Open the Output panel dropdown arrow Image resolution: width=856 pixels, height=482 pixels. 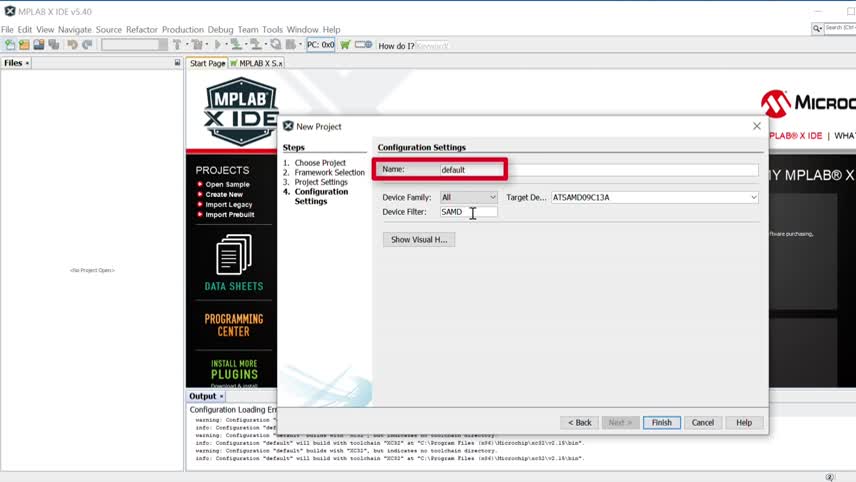tap(221, 396)
